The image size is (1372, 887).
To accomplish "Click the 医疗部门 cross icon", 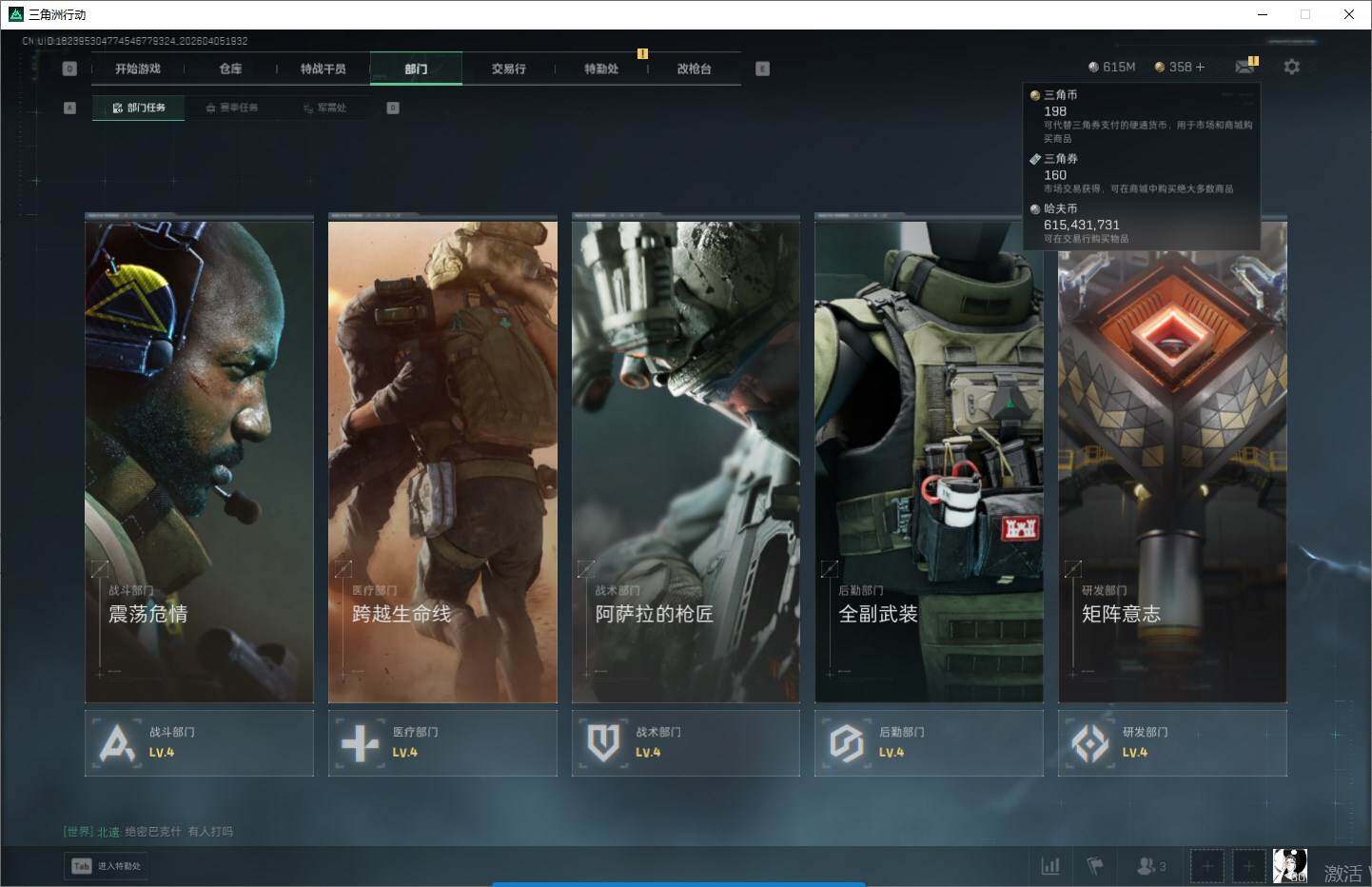I will click(360, 743).
